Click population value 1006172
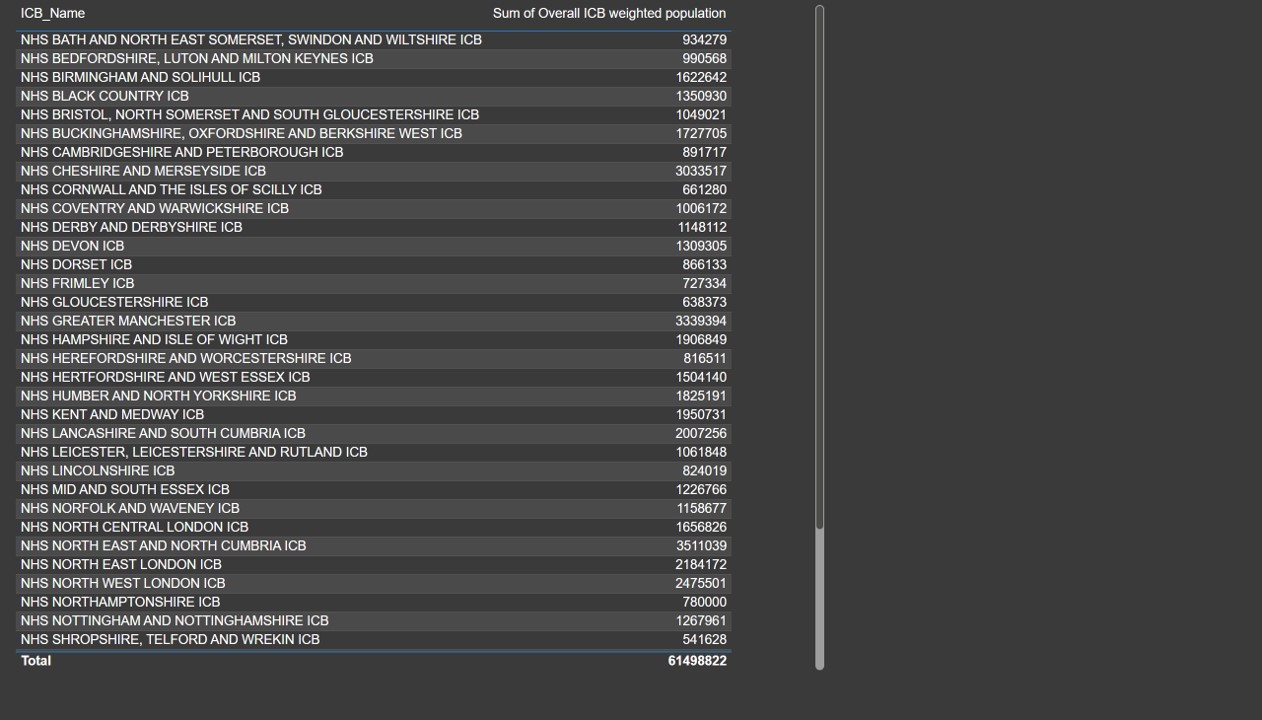The height and width of the screenshot is (720, 1262). [x=701, y=208]
